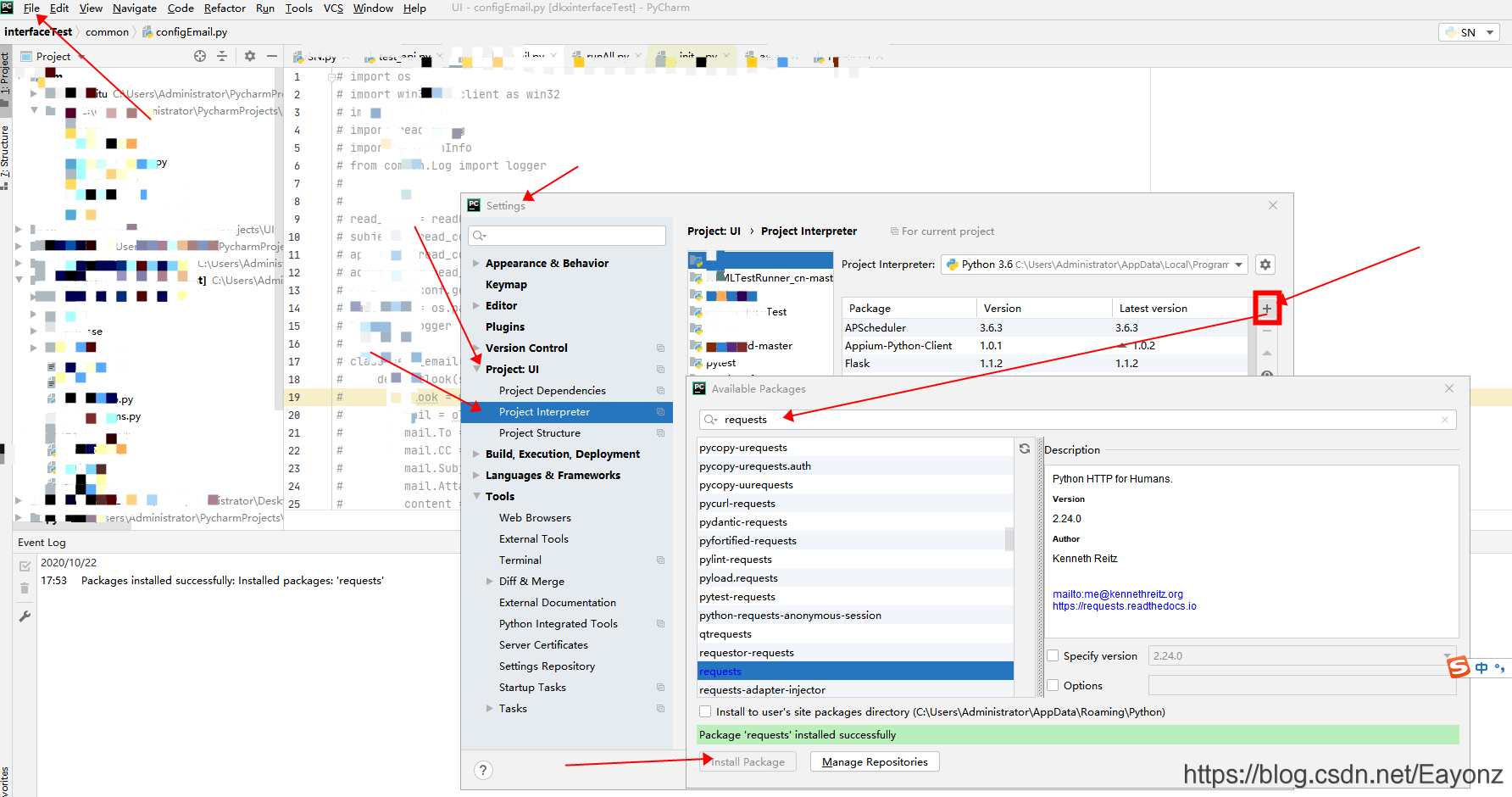The image size is (1512, 797).
Task: Tick the Options checkbox
Action: tap(1053, 685)
